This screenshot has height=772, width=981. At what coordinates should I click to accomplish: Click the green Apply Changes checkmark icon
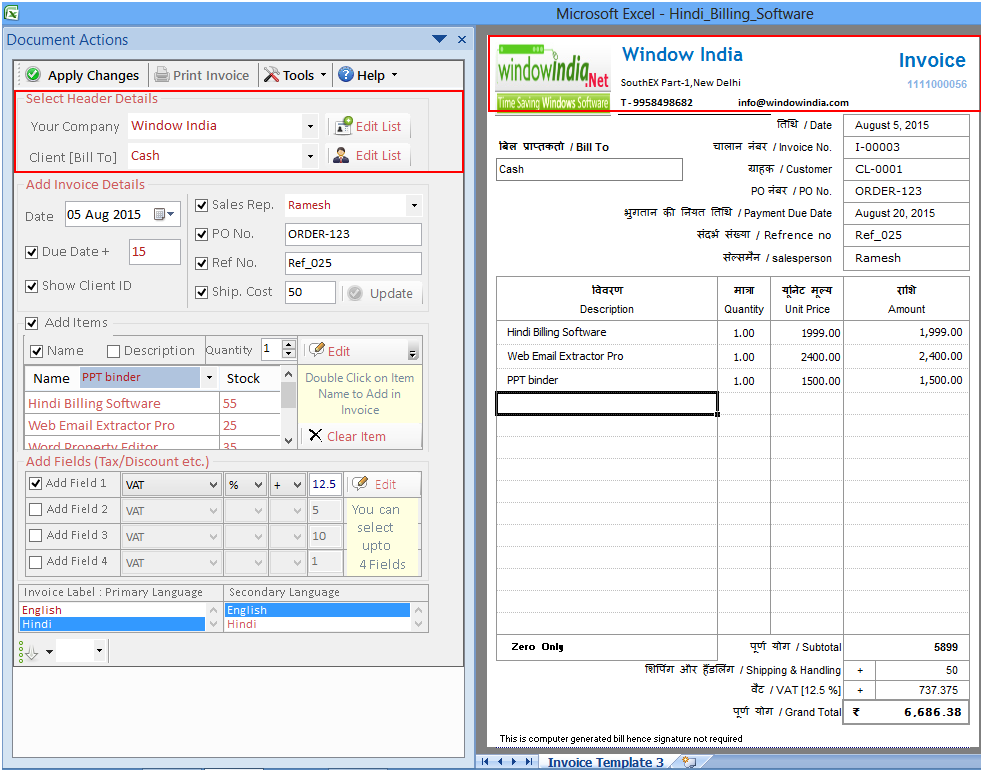(x=33, y=74)
